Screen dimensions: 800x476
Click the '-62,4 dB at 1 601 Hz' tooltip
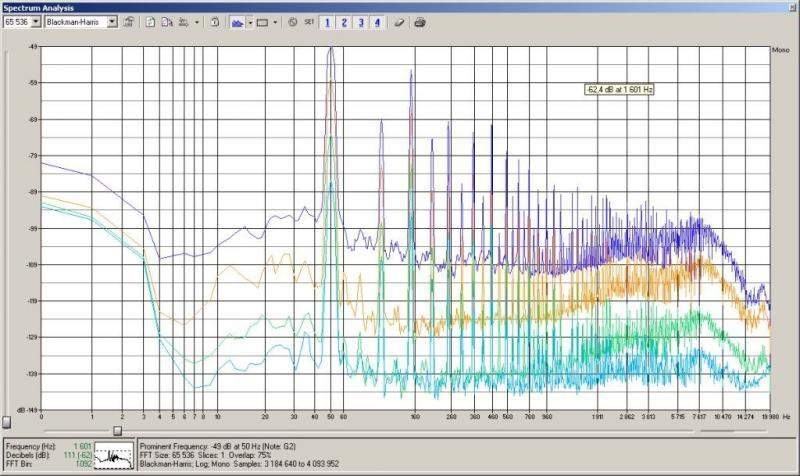coord(619,89)
